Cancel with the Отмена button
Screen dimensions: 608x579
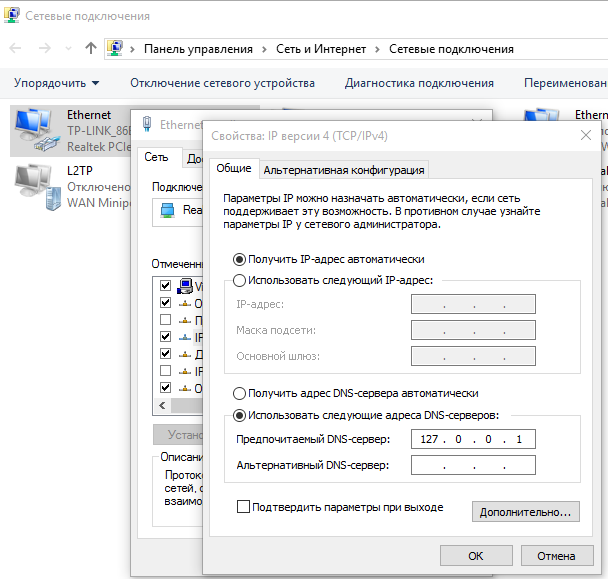(556, 556)
